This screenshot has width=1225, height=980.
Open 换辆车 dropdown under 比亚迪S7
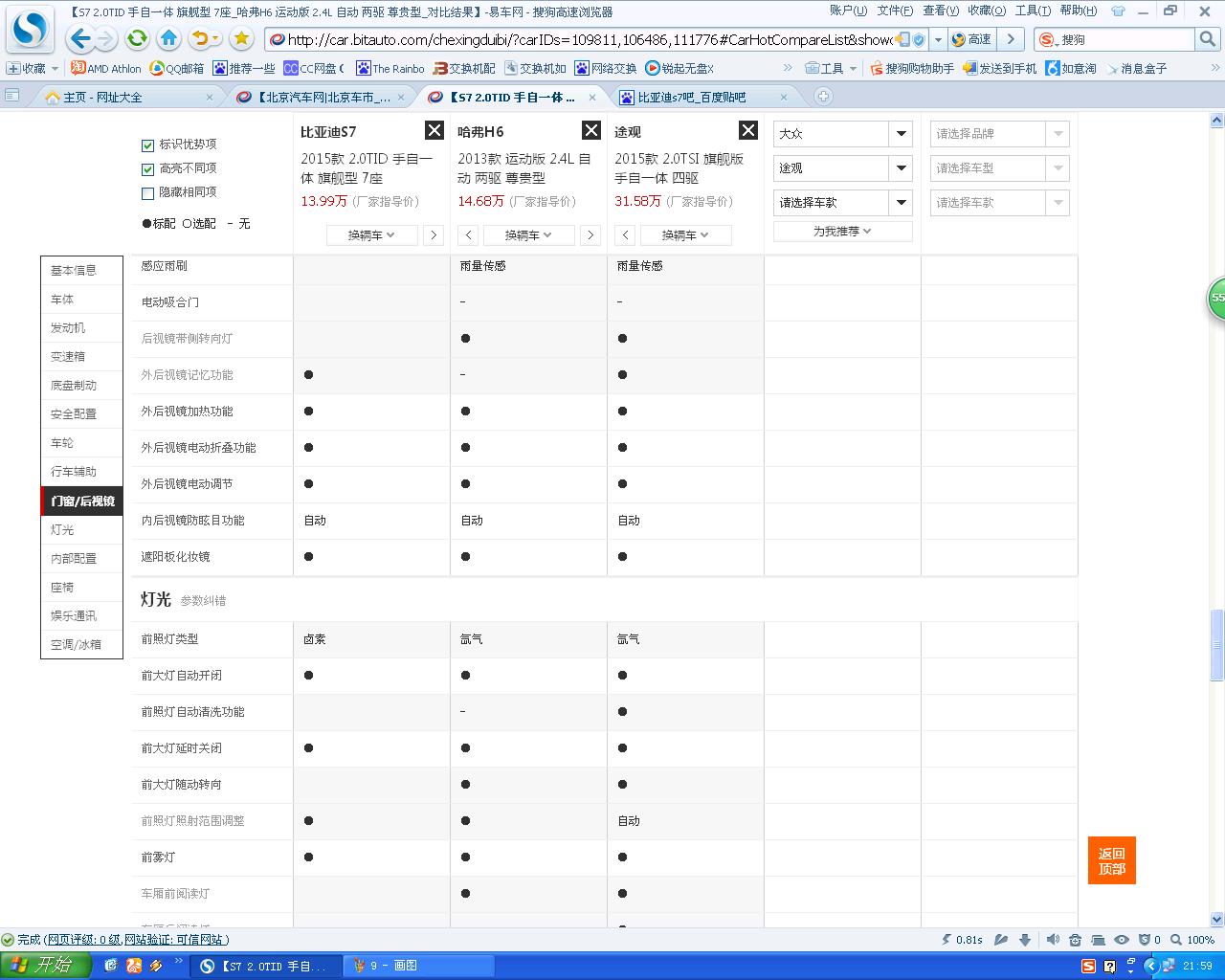(x=372, y=235)
